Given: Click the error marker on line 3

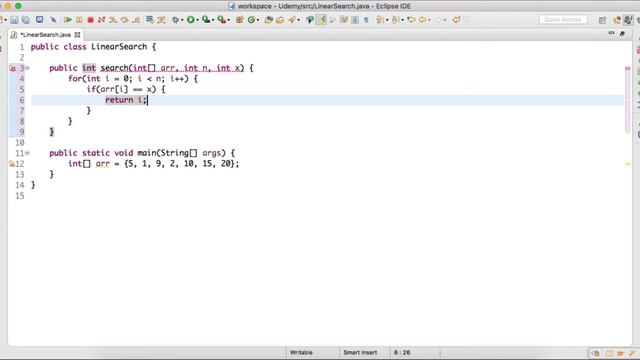Looking at the screenshot, I should pyautogui.click(x=12, y=68).
